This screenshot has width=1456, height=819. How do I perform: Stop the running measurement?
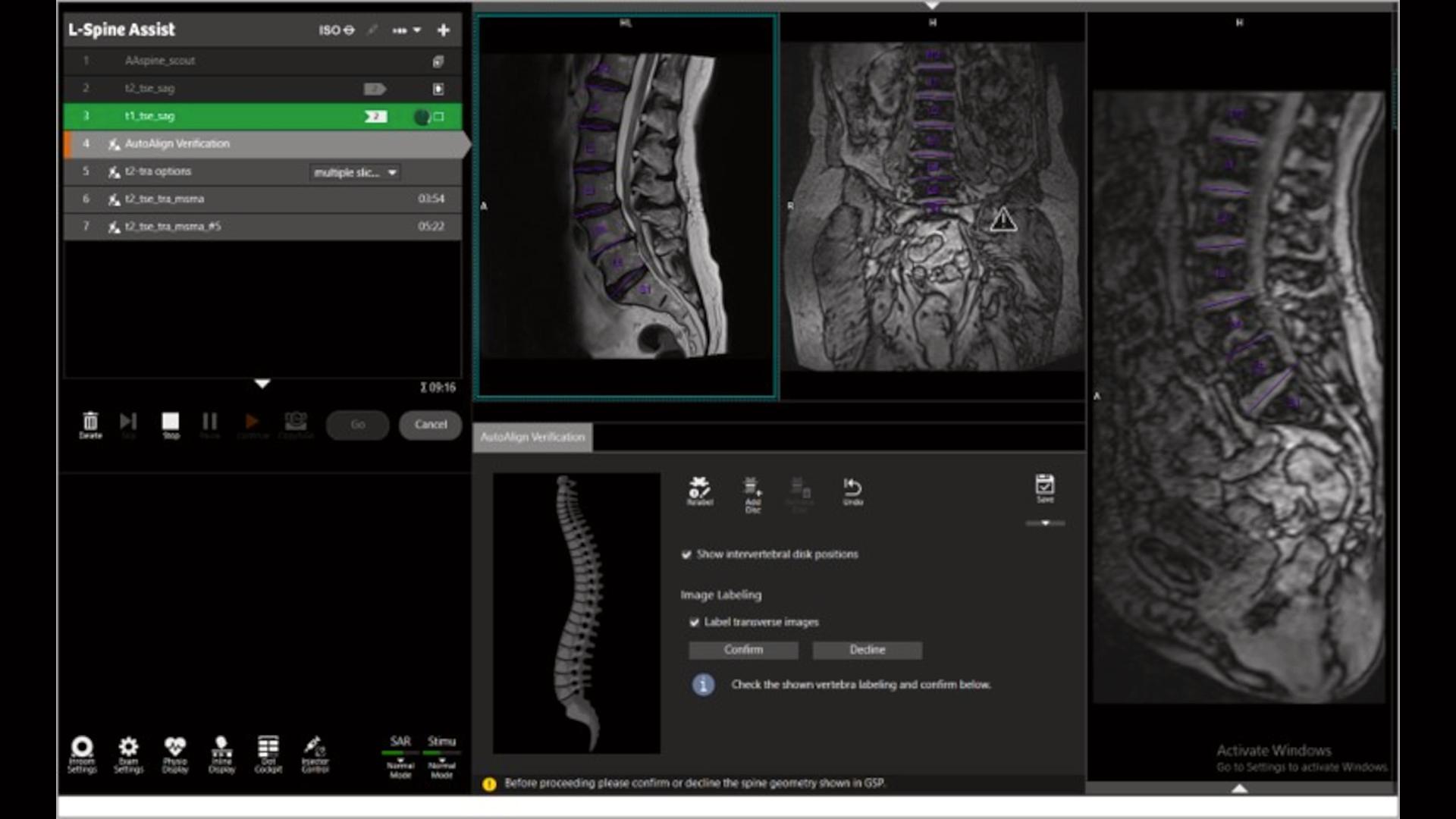pyautogui.click(x=170, y=422)
